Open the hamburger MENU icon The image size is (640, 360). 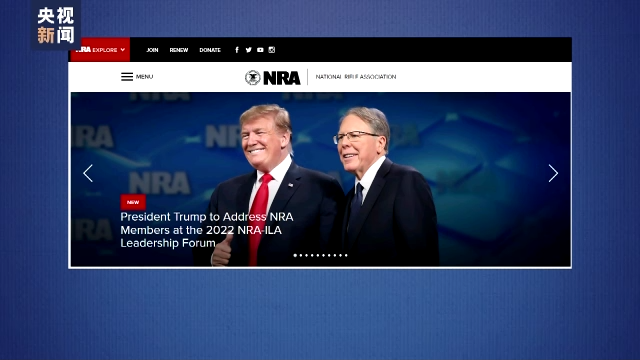(127, 77)
